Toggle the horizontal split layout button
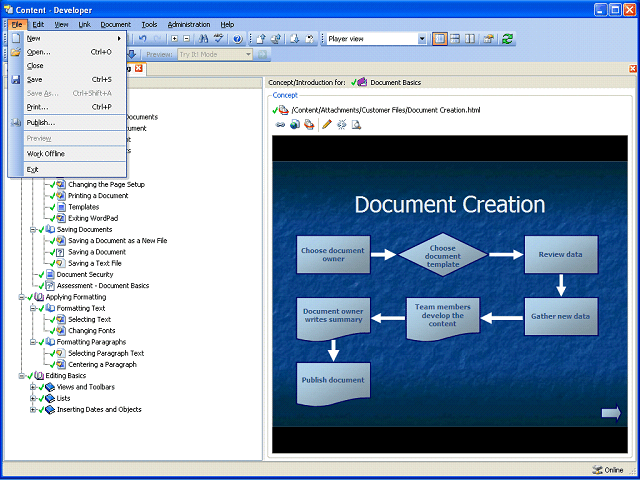 pyautogui.click(x=456, y=39)
